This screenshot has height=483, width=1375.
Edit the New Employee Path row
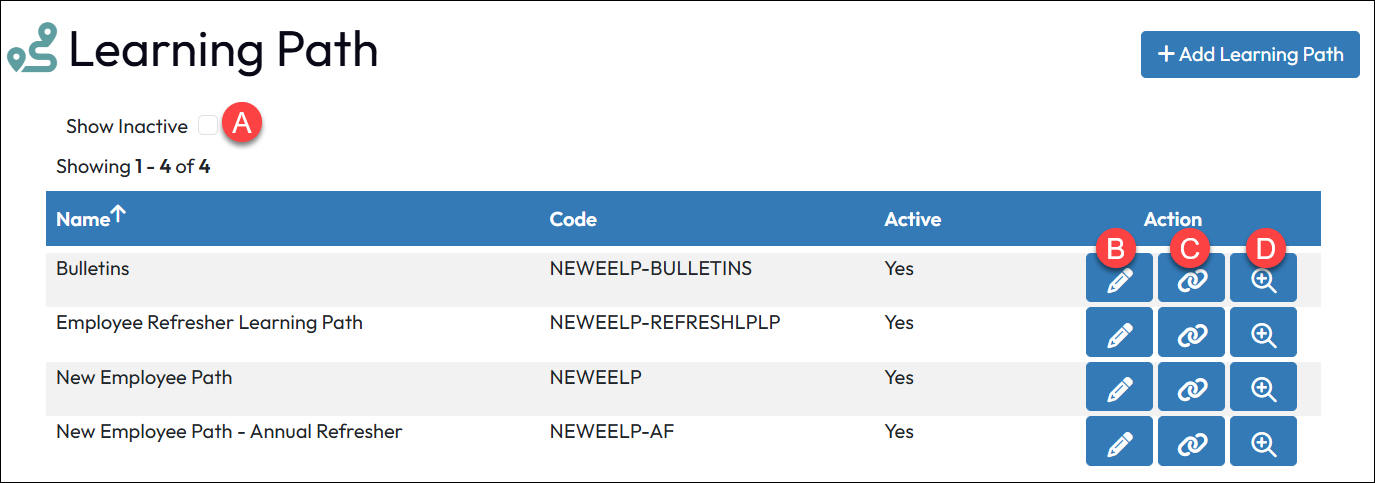click(x=1119, y=387)
